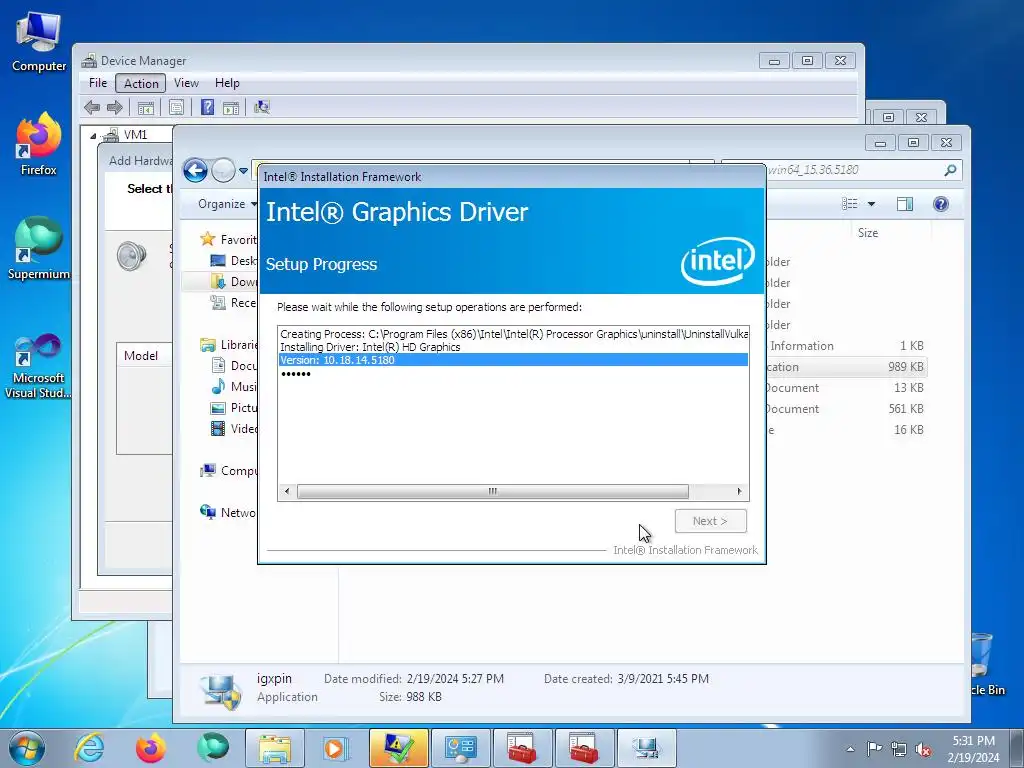Viewport: 1024px width, 768px height.
Task: Open the recent locations dropdown arrow
Action: 243,171
